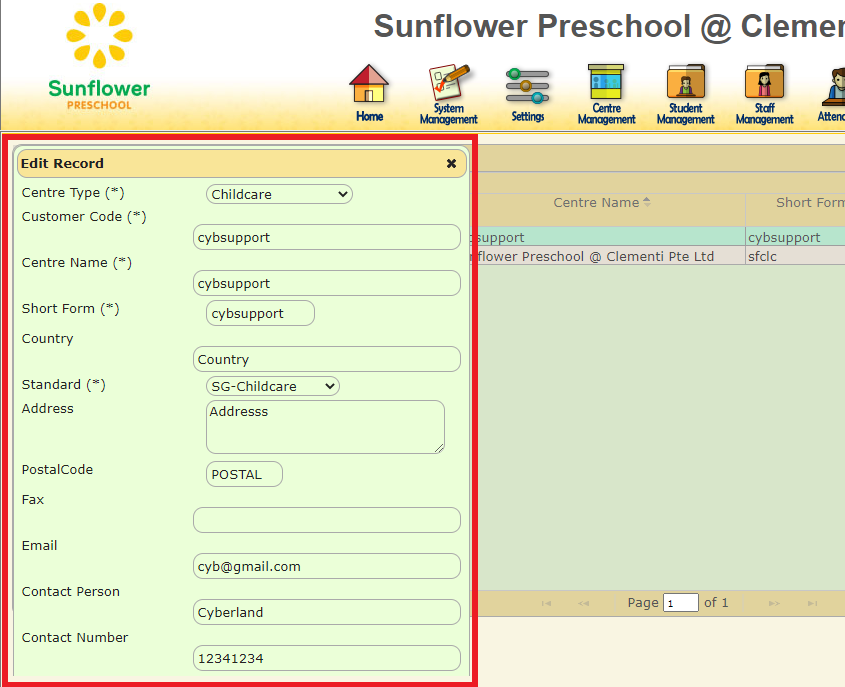The image size is (845, 687).
Task: Select the sfclc table cell
Action: click(x=795, y=256)
